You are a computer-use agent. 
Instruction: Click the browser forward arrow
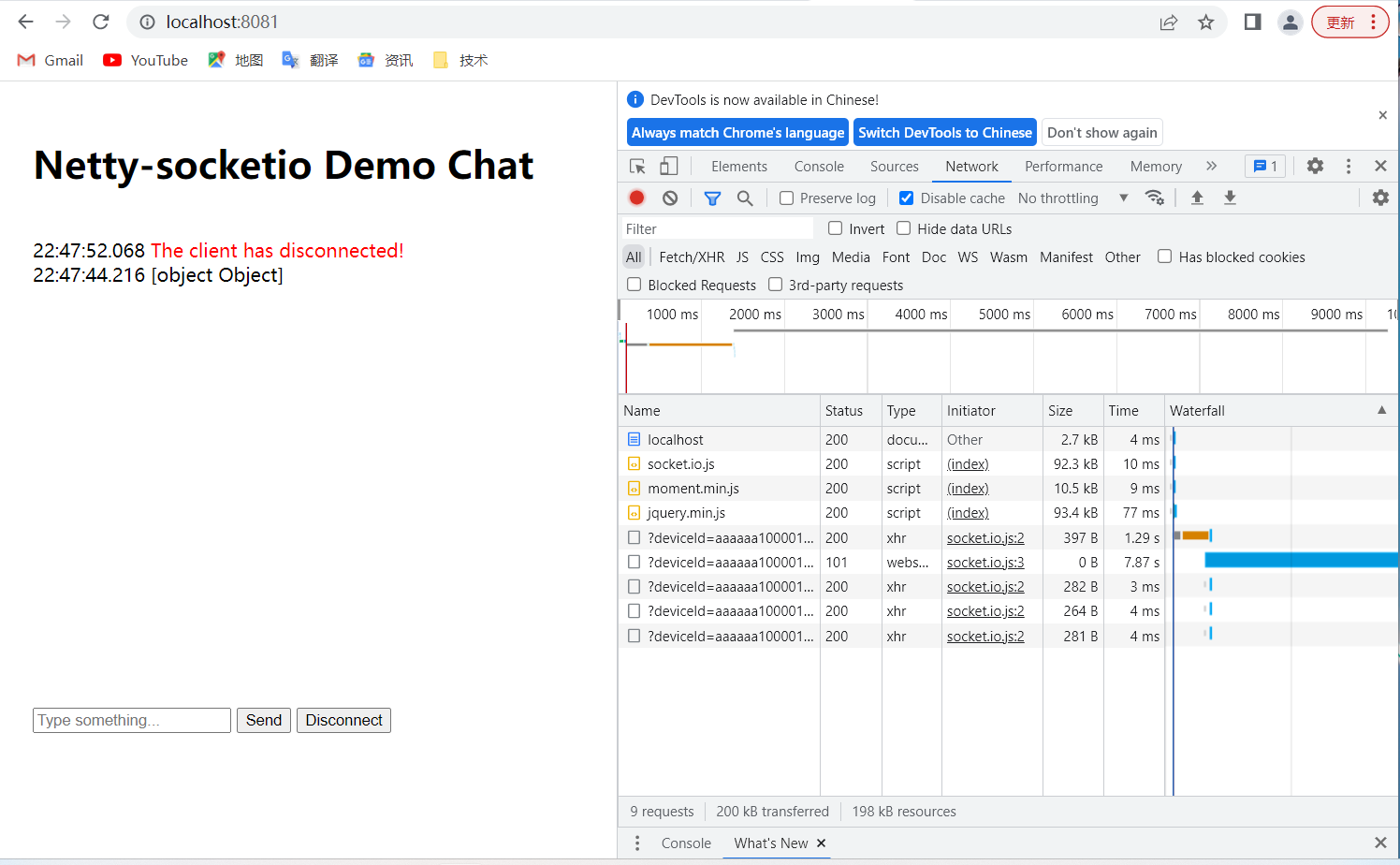point(63,22)
